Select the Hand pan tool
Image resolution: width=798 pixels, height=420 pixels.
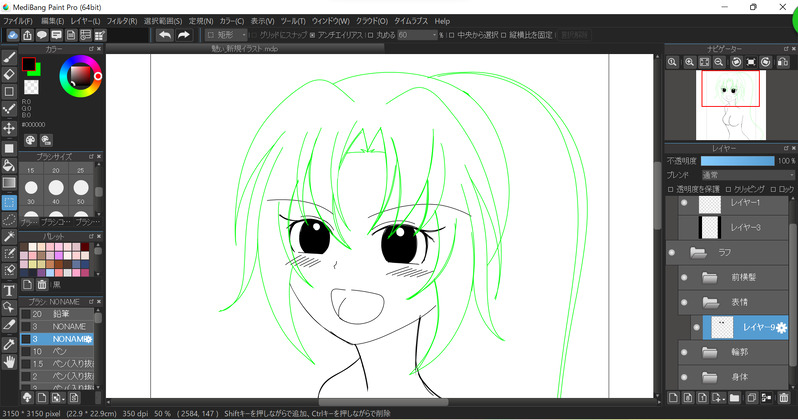point(9,362)
